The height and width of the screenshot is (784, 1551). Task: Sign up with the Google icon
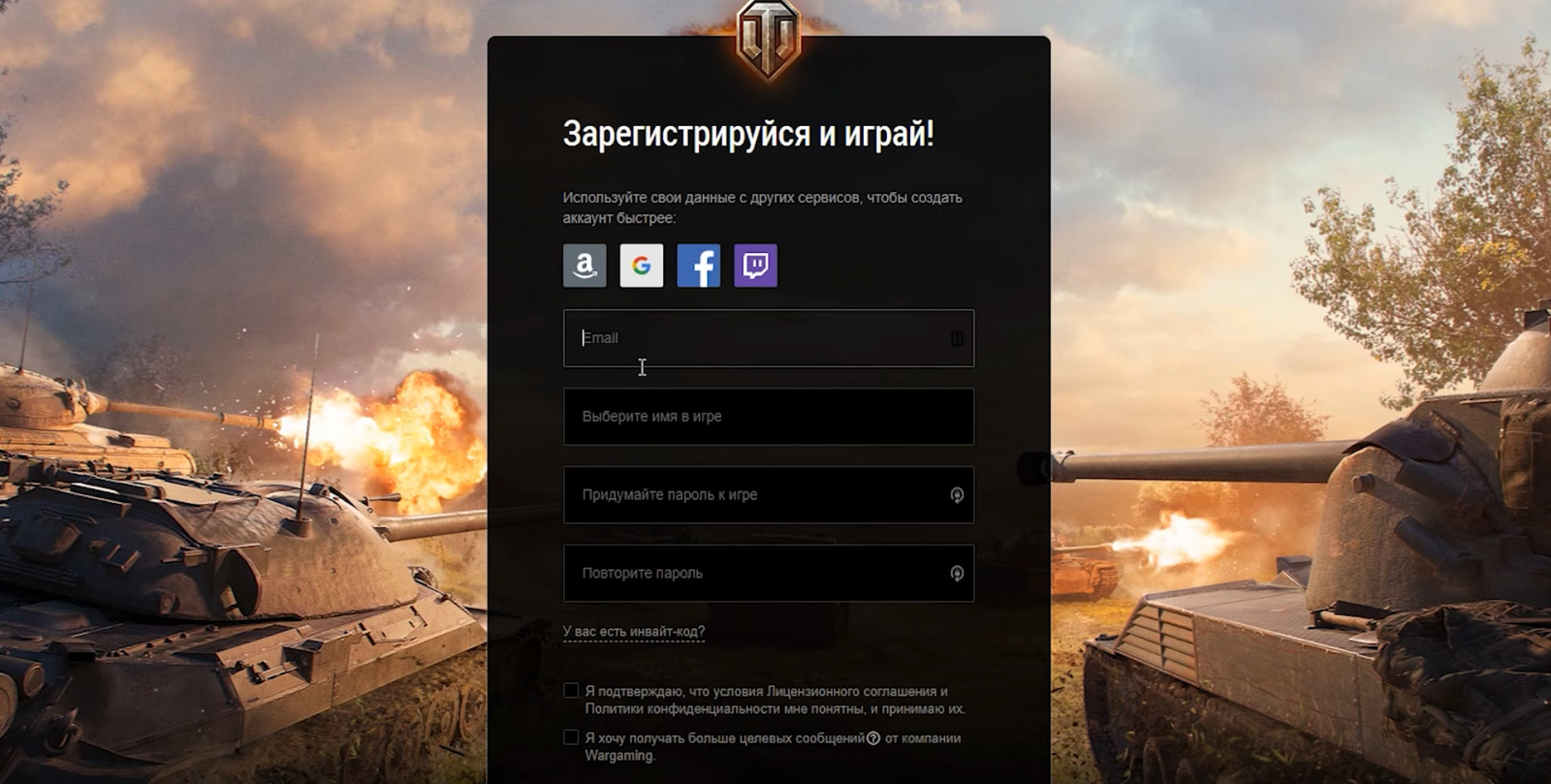click(x=642, y=266)
